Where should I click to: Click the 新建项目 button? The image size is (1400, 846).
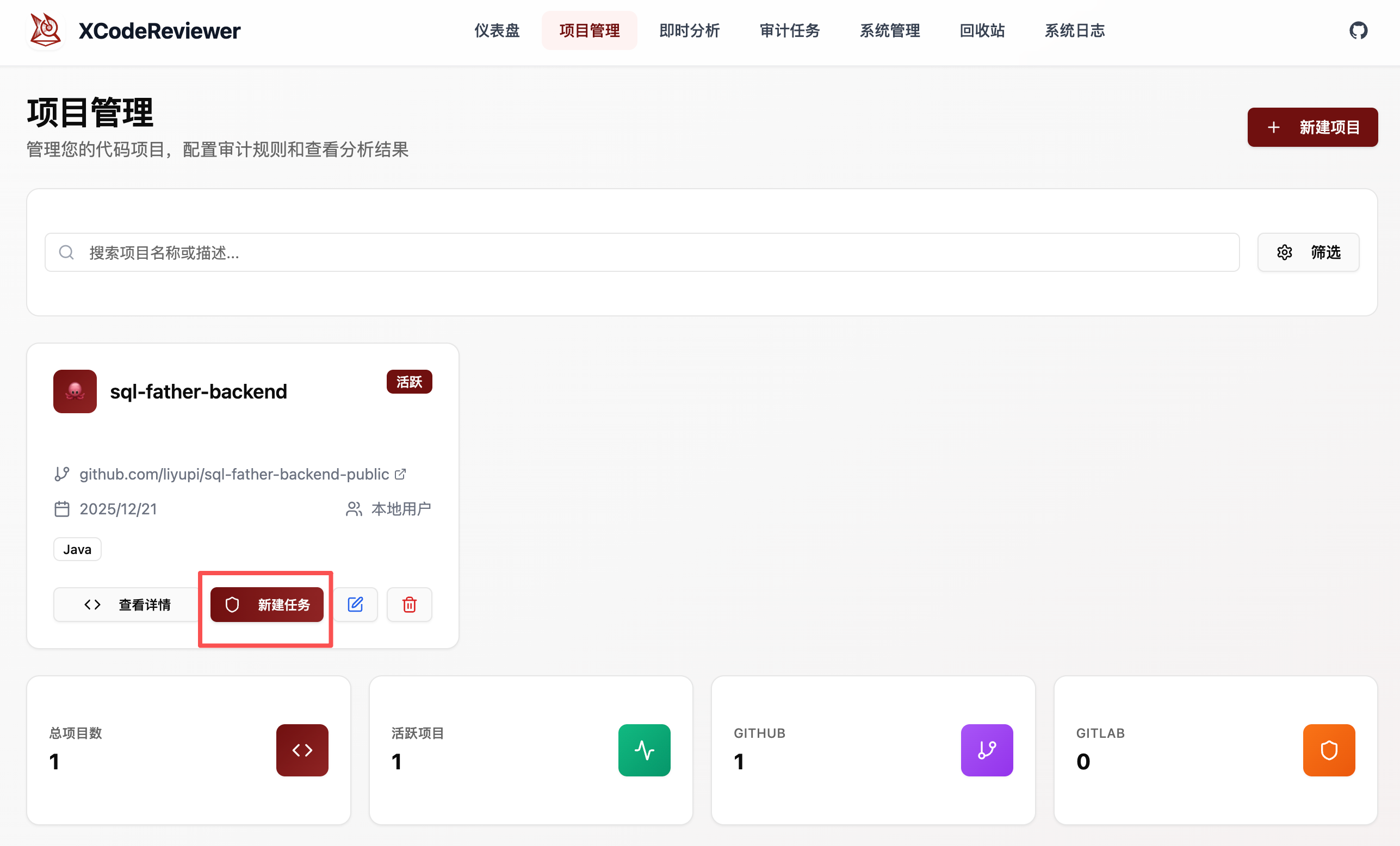(1312, 127)
